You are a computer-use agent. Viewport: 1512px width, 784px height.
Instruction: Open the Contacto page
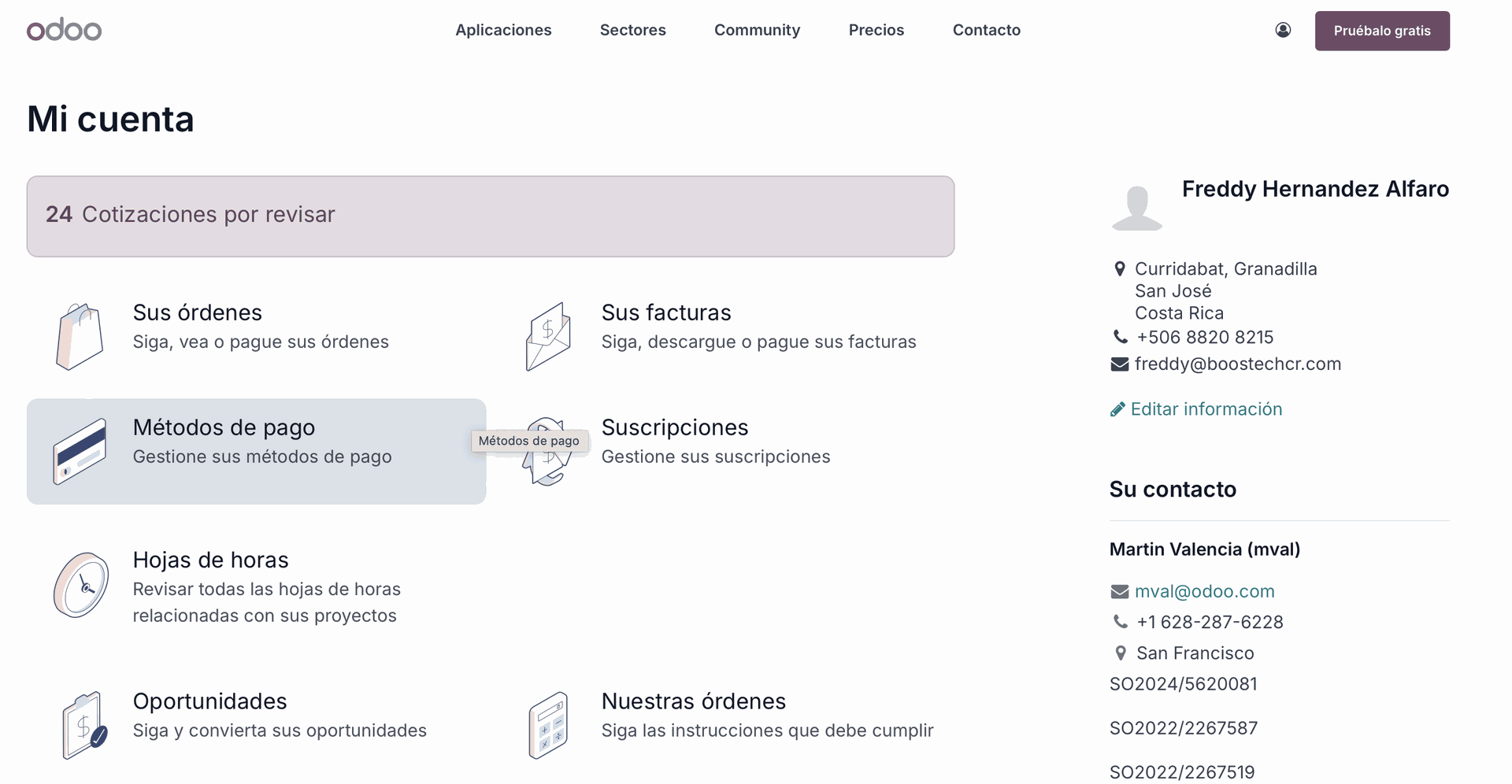[987, 30]
